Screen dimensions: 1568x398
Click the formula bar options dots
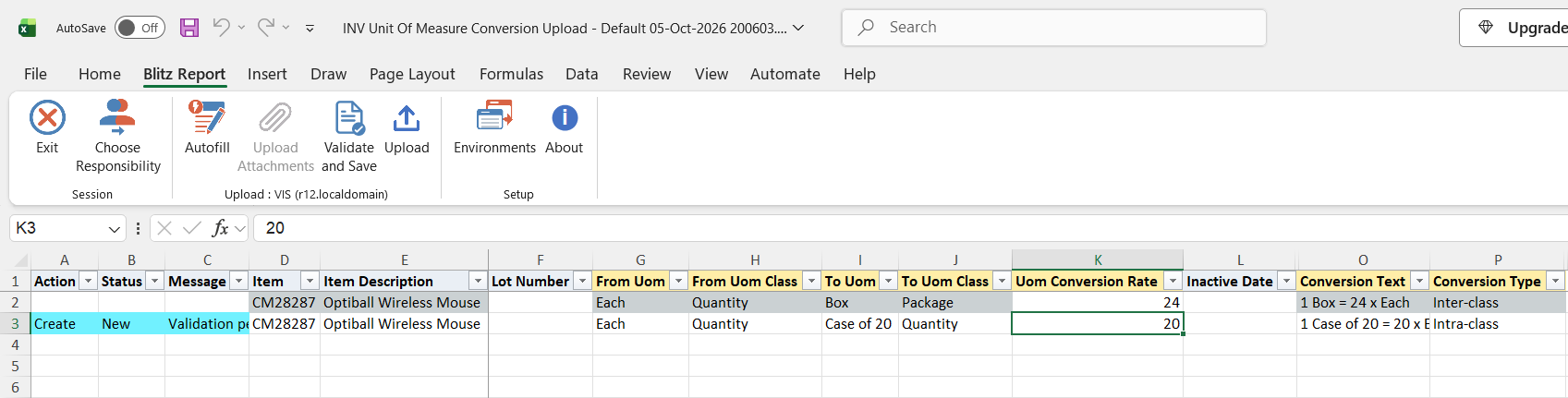point(138,228)
